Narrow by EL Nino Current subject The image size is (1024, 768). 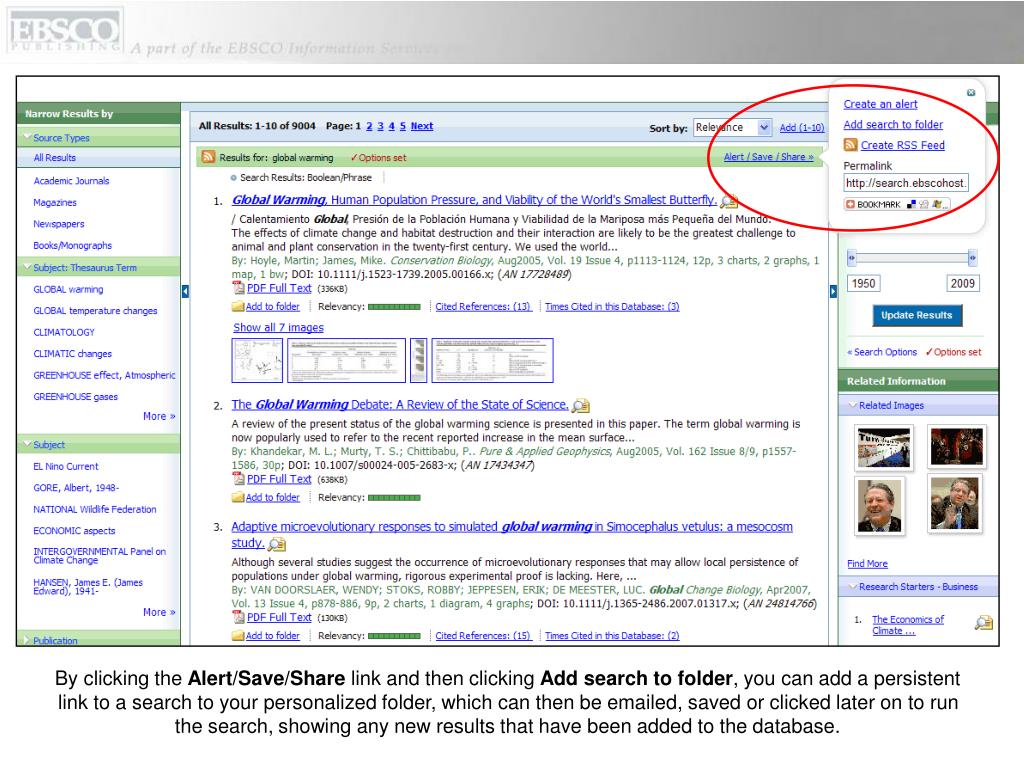click(x=65, y=466)
